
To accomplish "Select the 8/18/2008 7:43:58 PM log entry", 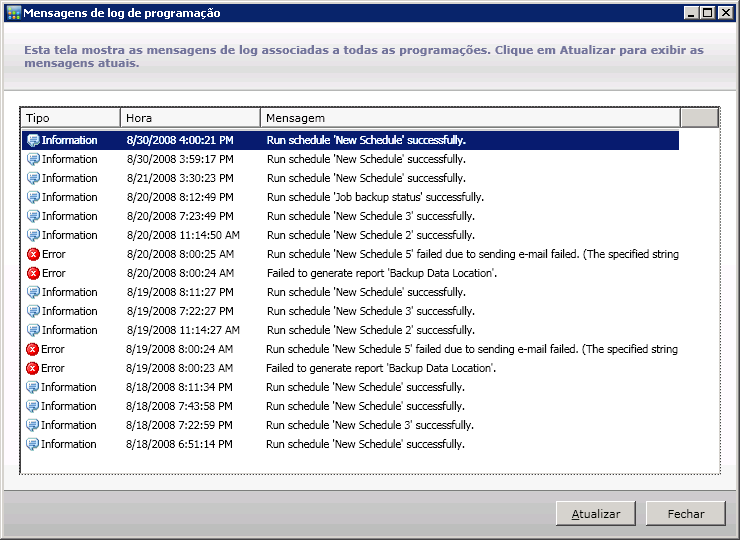I will [x=180, y=407].
